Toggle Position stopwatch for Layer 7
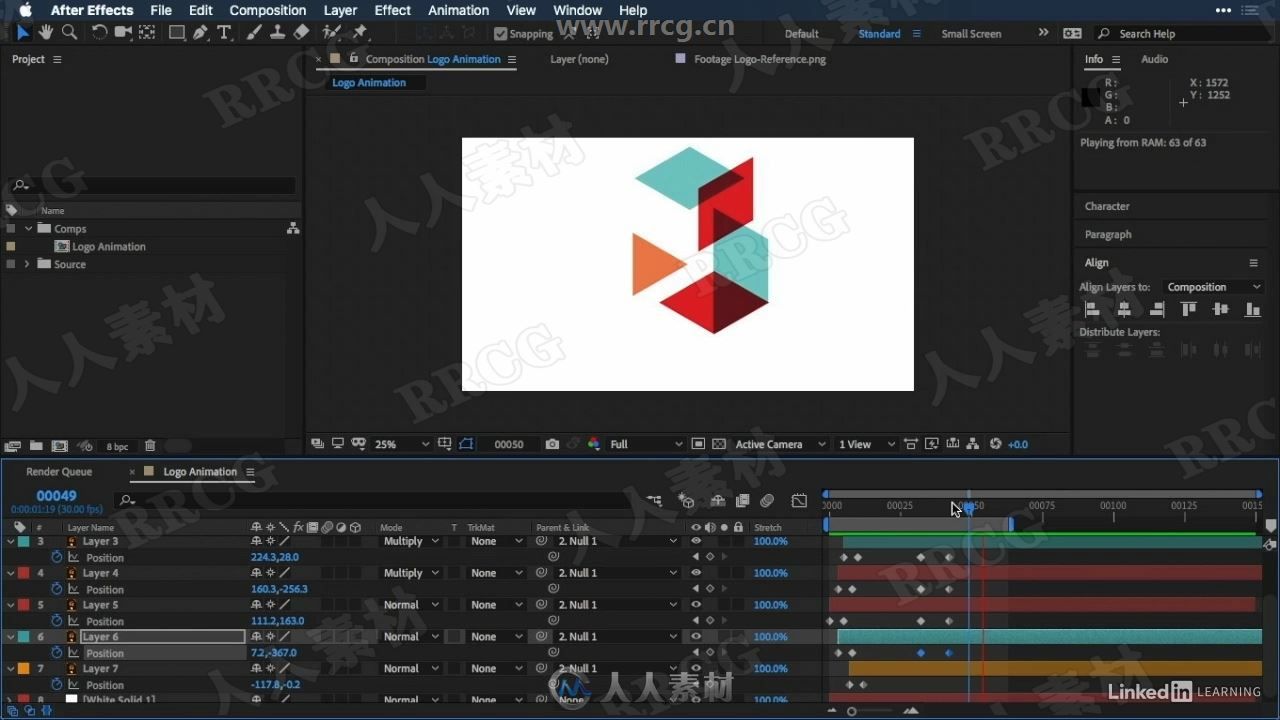 pyautogui.click(x=57, y=685)
